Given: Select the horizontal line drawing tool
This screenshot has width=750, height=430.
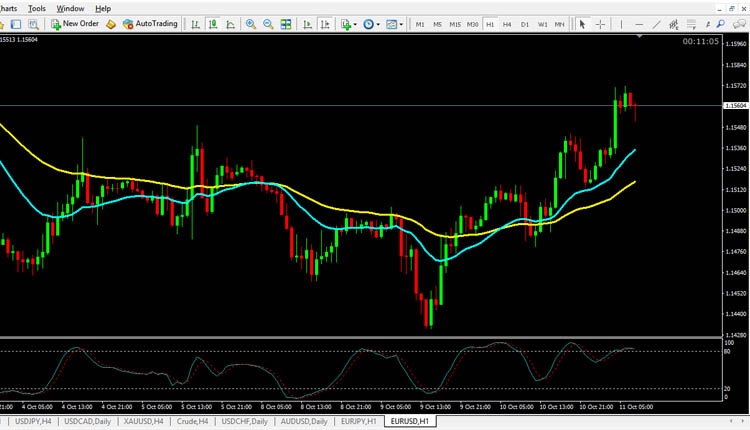Looking at the screenshot, I should tap(639, 24).
